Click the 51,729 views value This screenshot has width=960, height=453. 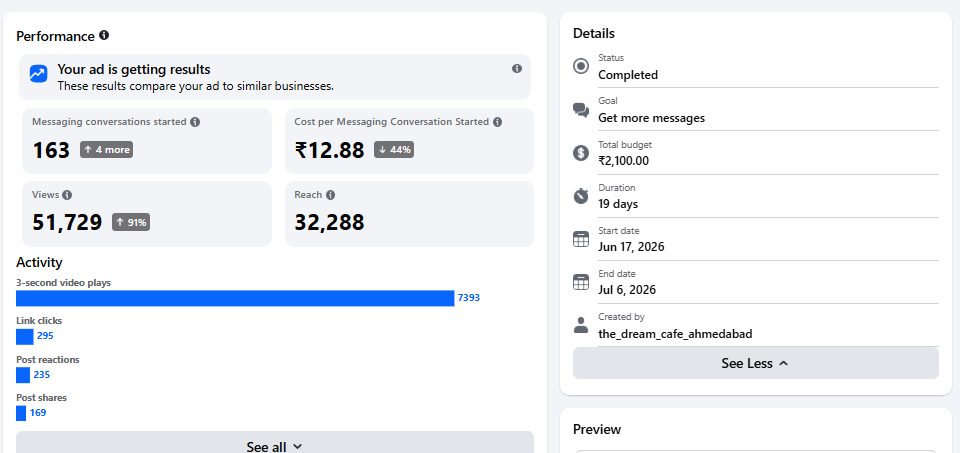pos(67,223)
